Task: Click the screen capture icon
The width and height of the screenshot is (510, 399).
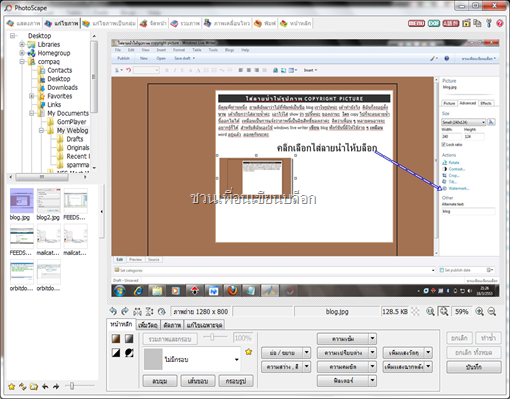Action: pyautogui.click(x=466, y=23)
